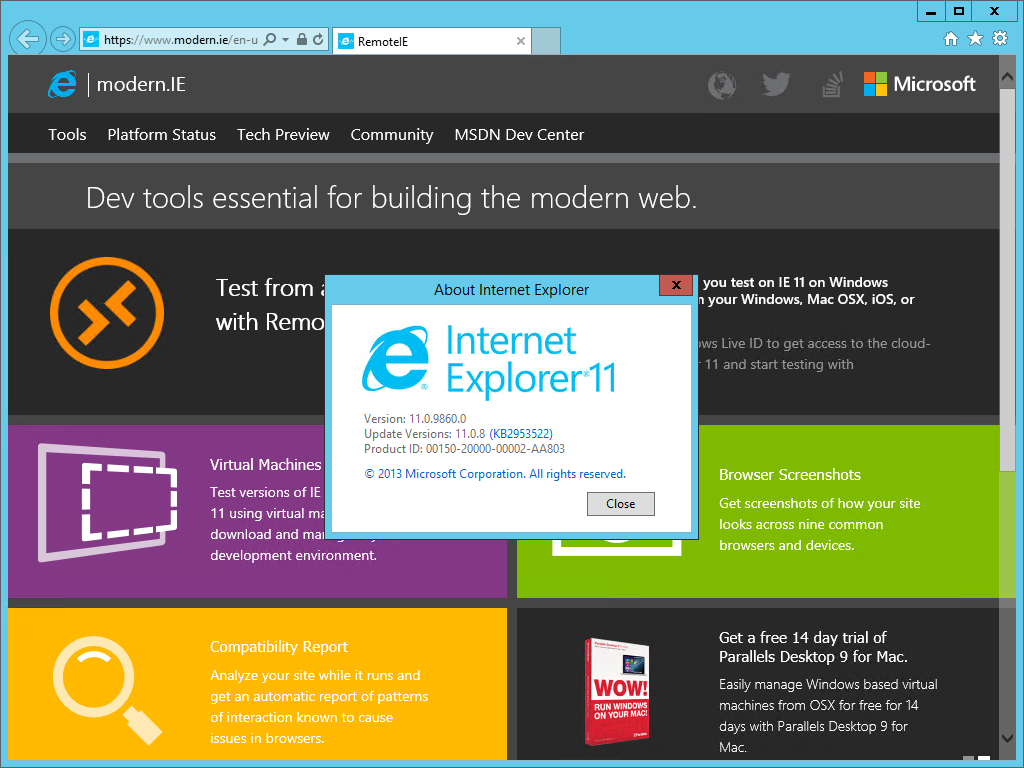Click the Virtual Machines monitor icon

click(108, 502)
